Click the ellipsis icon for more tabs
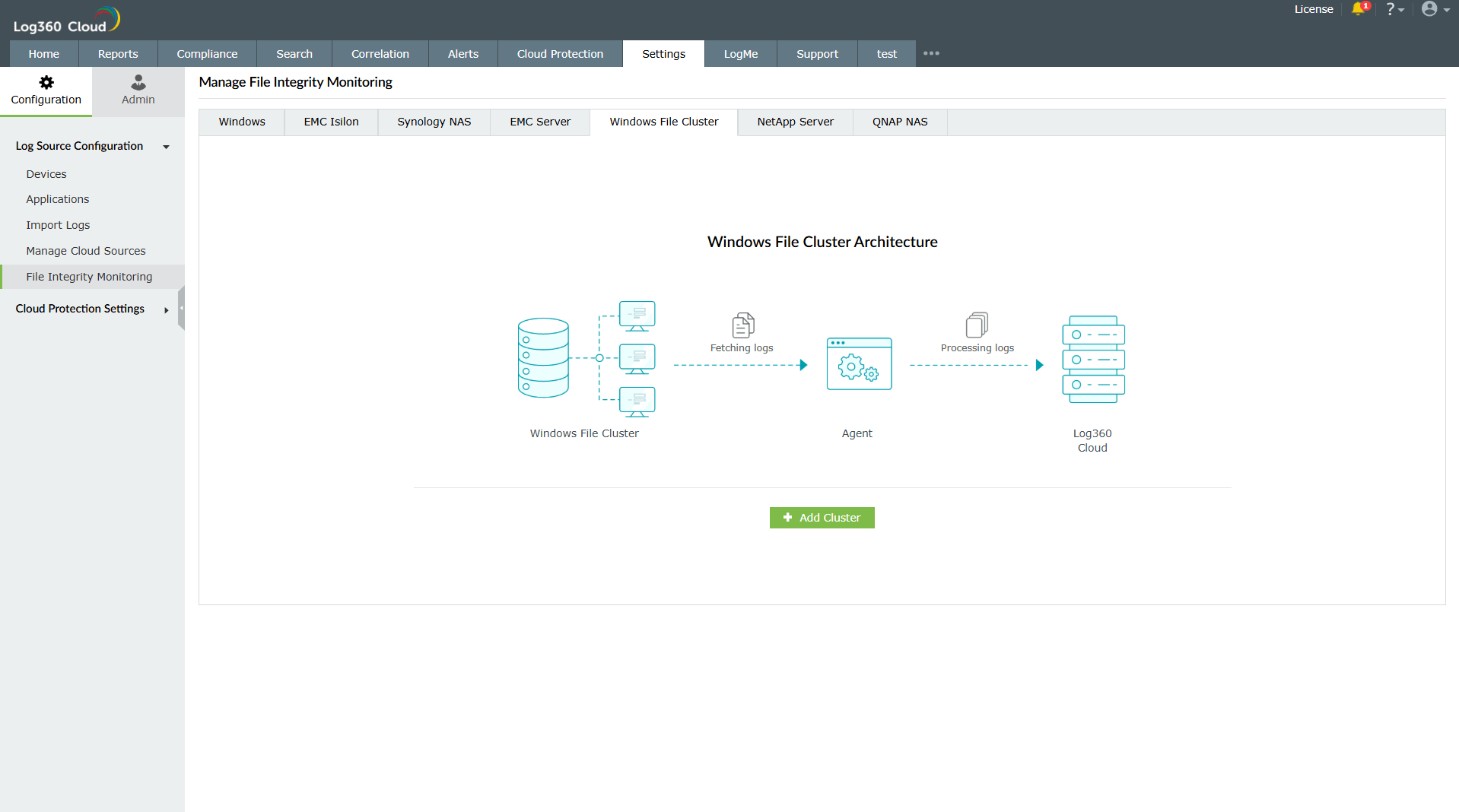The image size is (1459, 812). (931, 53)
